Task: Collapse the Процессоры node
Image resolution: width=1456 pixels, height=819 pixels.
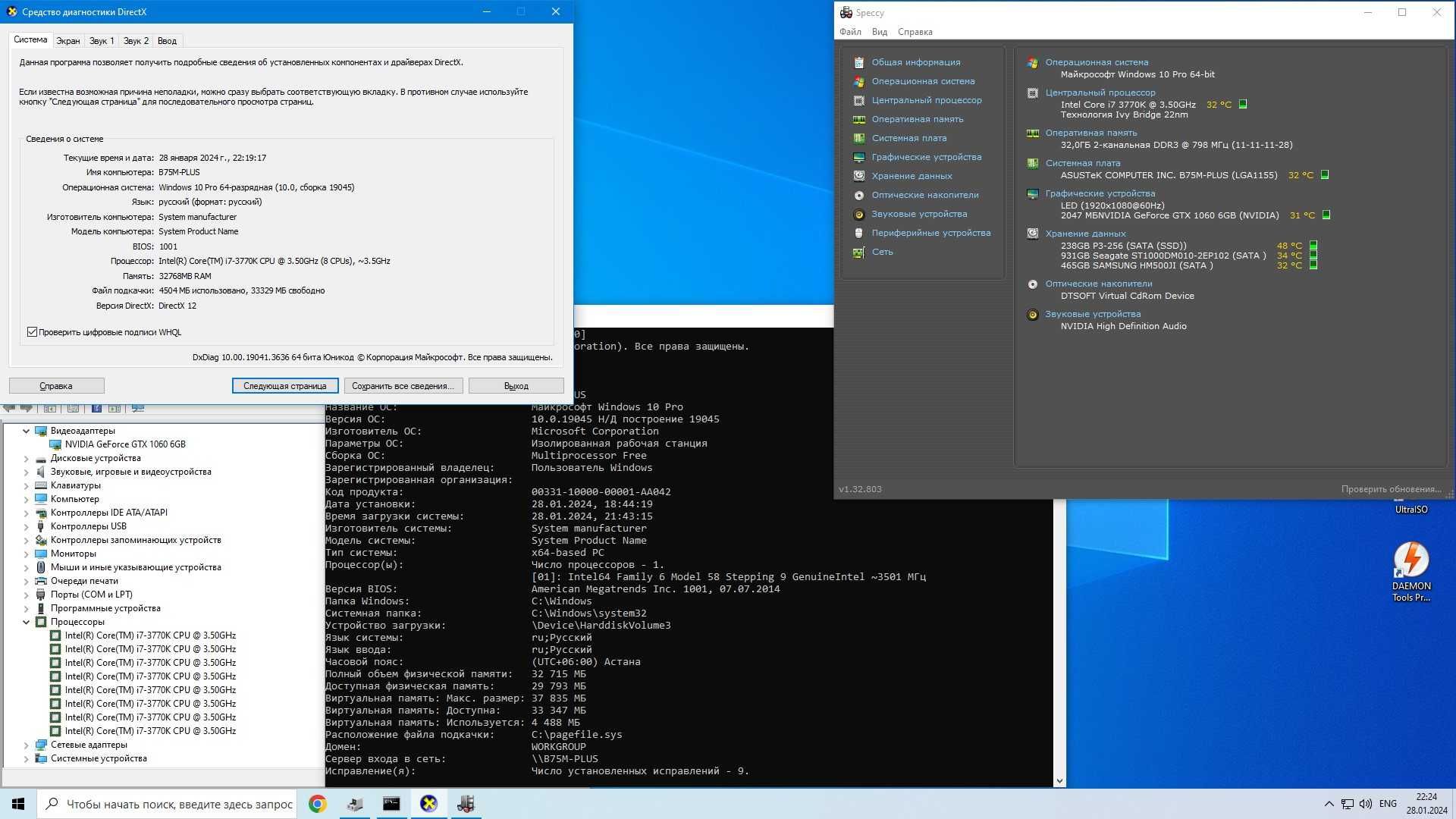Action: pos(27,622)
